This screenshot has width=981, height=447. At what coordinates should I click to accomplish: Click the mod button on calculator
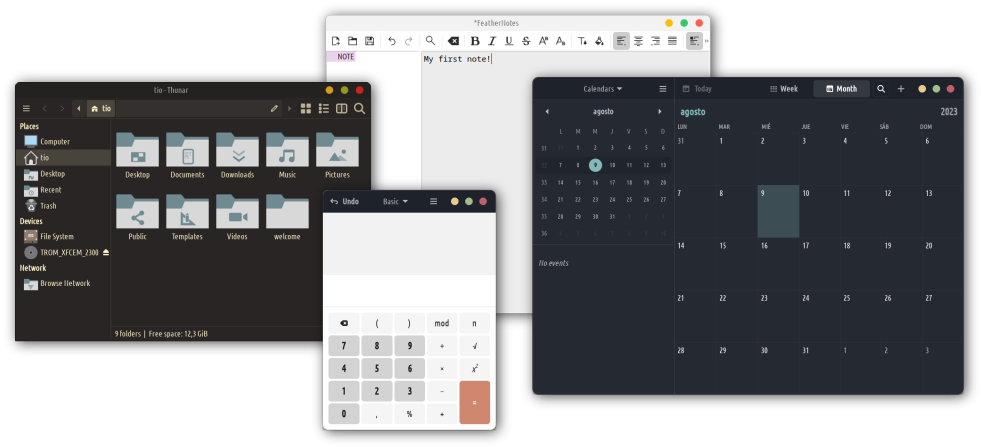[441, 323]
